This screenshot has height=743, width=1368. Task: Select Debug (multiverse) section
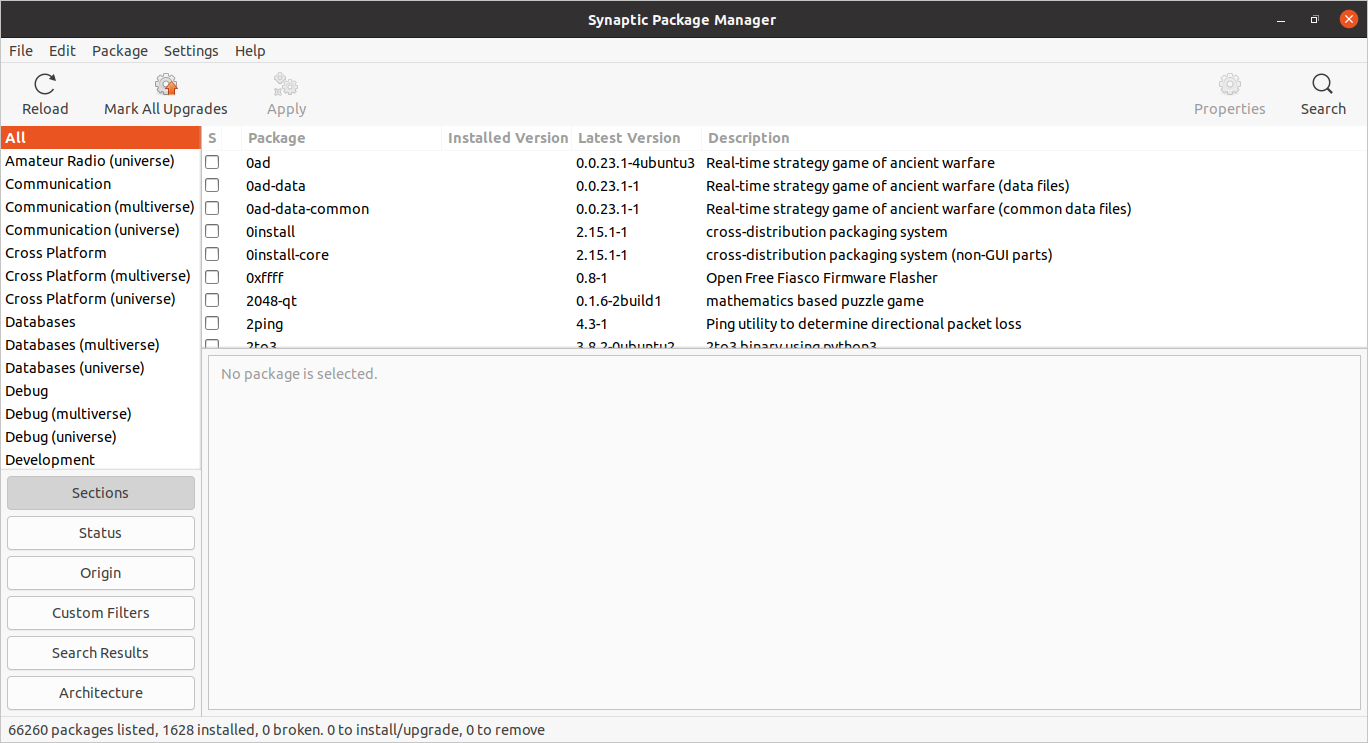point(100,414)
